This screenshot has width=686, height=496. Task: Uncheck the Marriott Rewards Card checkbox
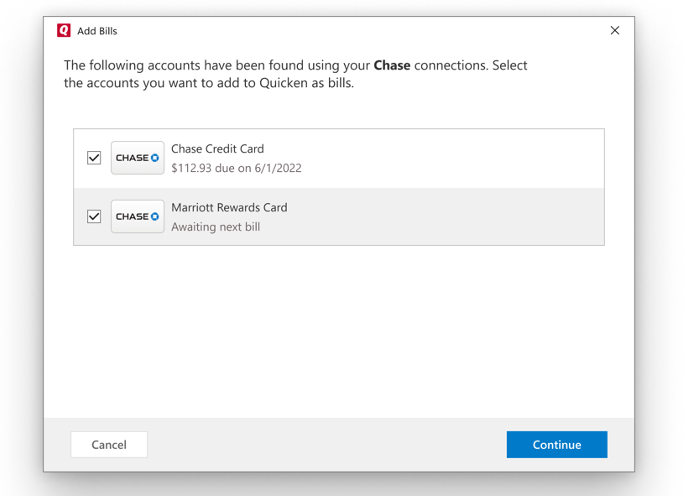pos(94,217)
